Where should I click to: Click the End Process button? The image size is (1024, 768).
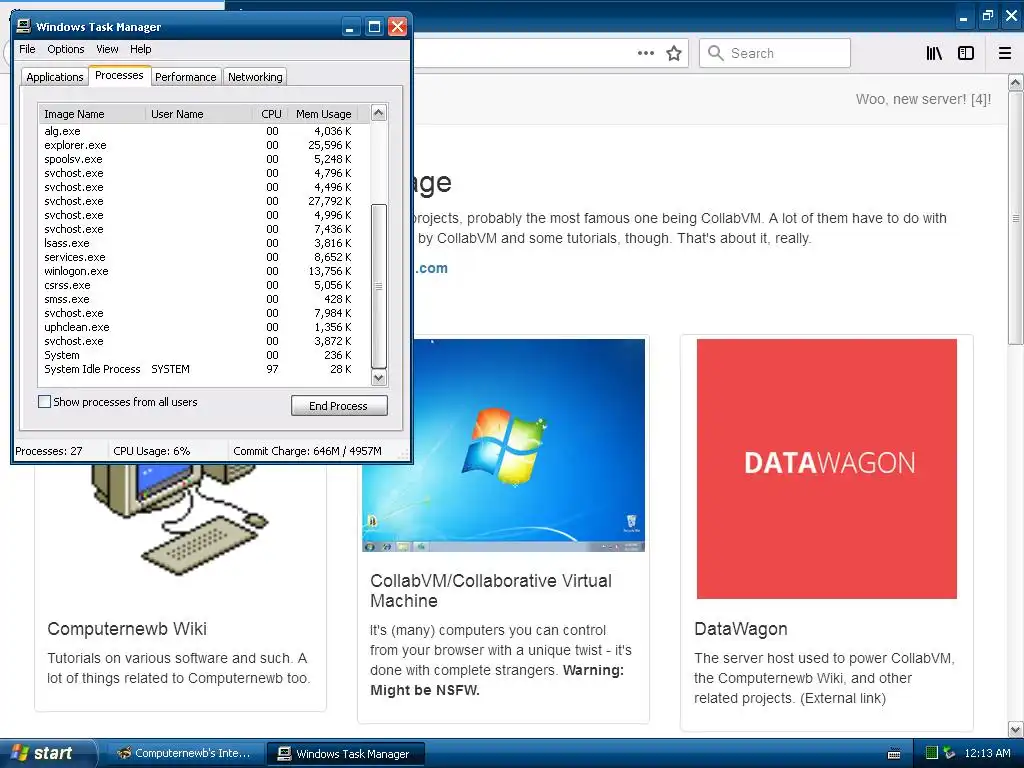pos(339,406)
